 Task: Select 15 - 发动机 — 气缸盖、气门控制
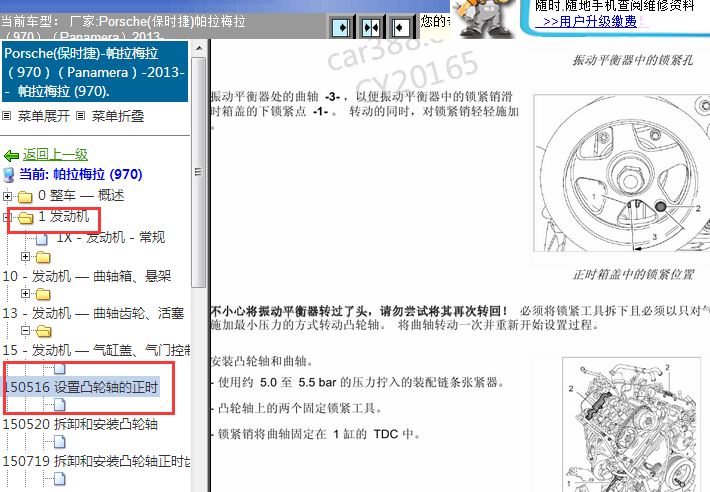pos(96,350)
